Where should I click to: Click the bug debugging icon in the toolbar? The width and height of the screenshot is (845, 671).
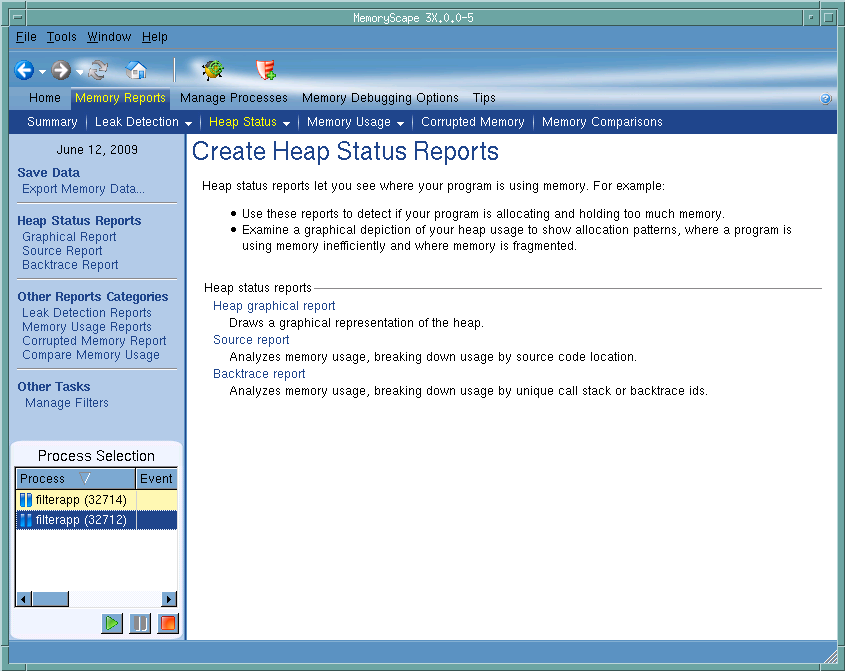click(212, 70)
